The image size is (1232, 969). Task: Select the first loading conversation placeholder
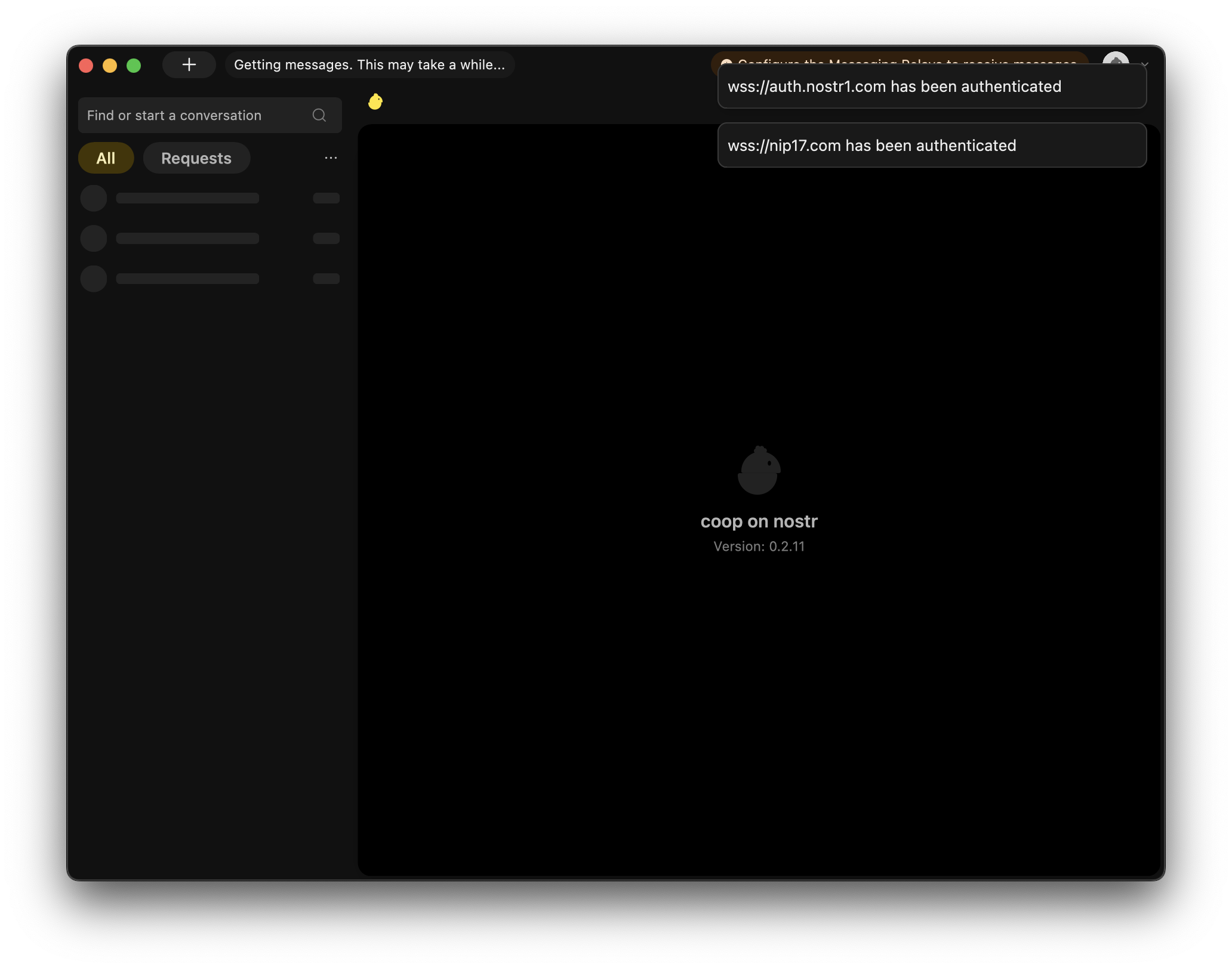pyautogui.click(x=210, y=198)
